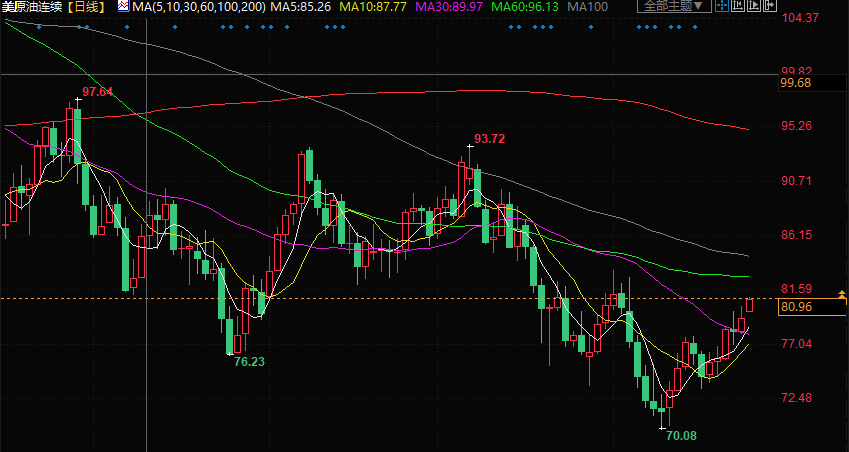Click the blue crosshair cursor icon
This screenshot has height=452, width=849.
click(722, 5)
